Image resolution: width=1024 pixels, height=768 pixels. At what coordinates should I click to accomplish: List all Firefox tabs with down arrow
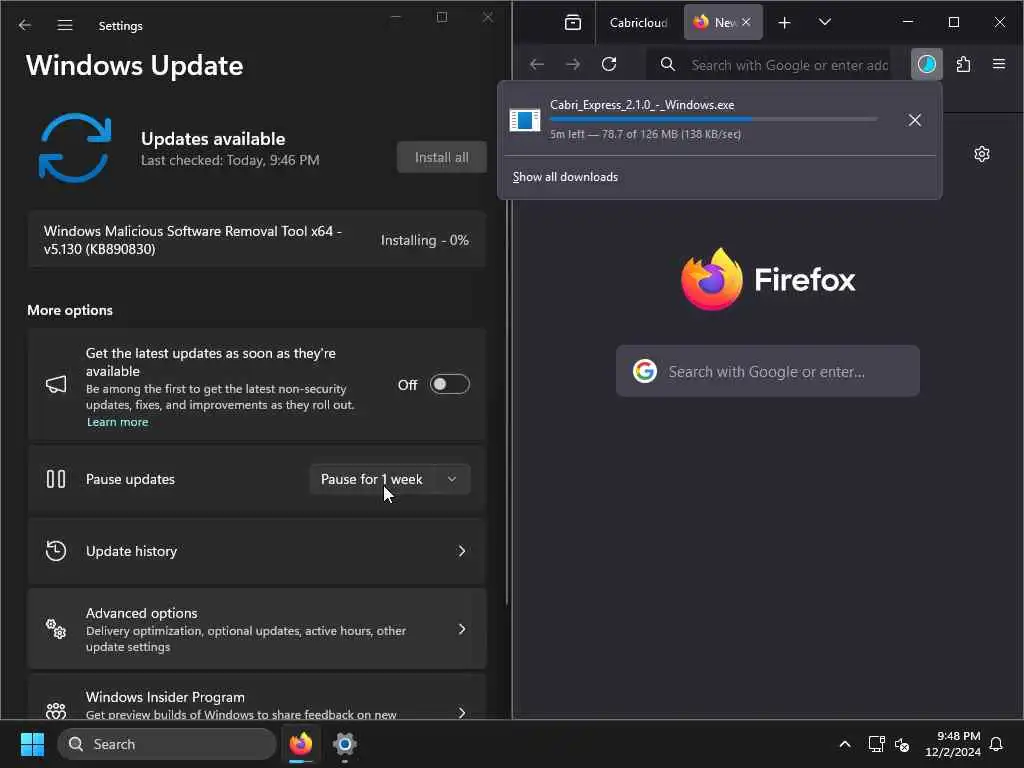point(825,23)
